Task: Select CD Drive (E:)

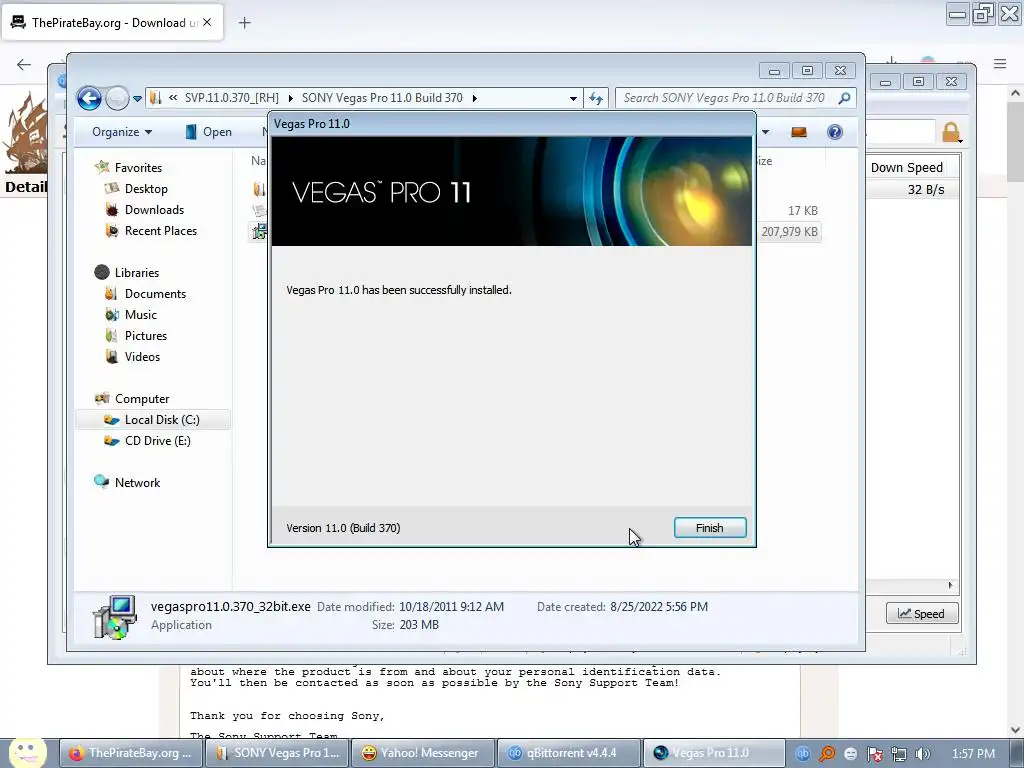Action: pos(157,441)
